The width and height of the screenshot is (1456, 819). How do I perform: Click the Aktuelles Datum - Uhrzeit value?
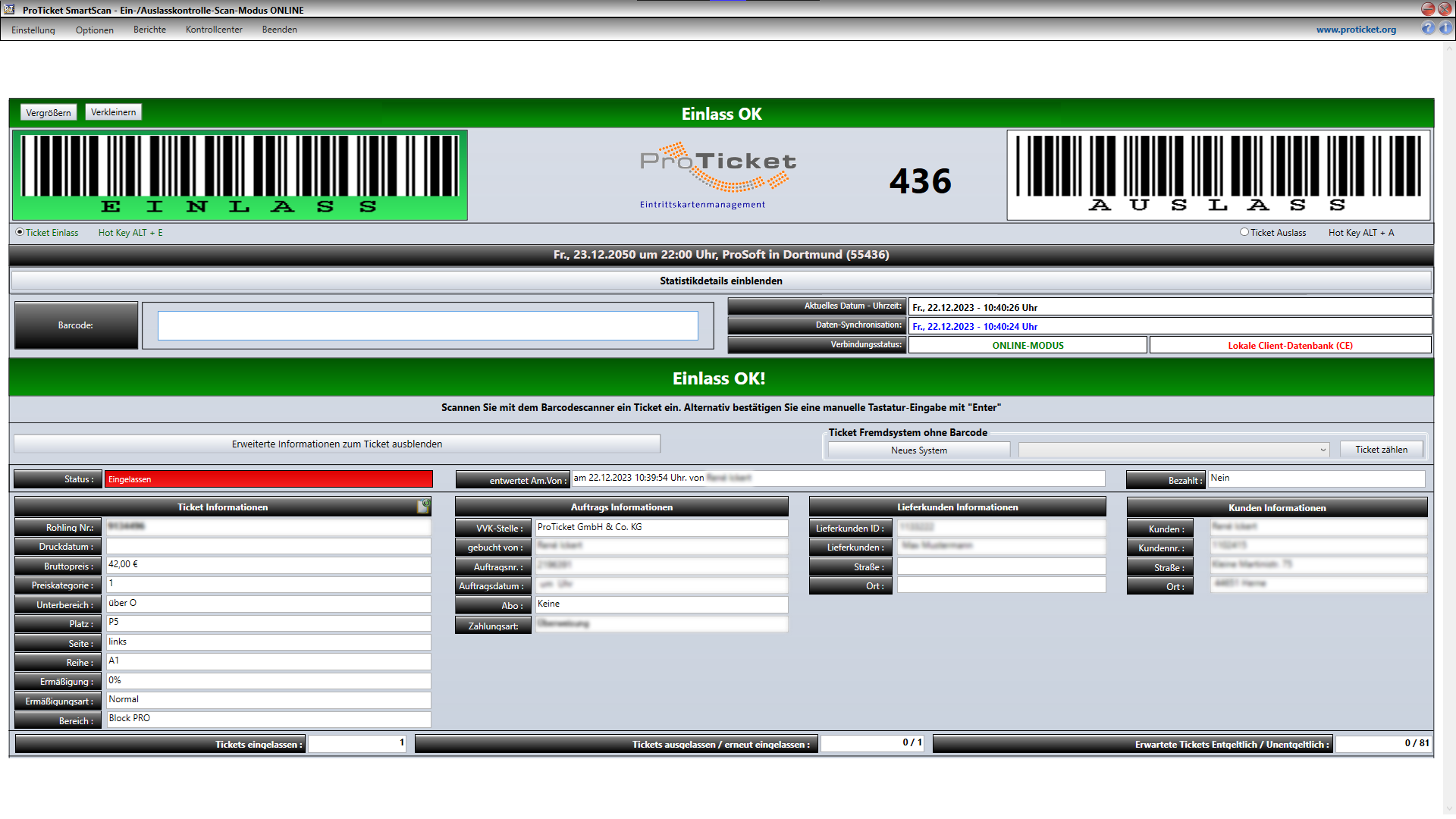click(x=974, y=307)
